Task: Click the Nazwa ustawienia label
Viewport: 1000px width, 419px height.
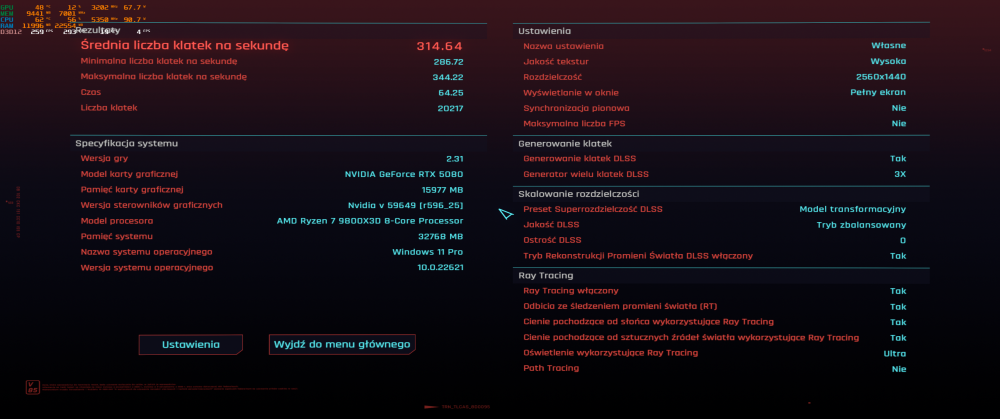Action: 563,46
